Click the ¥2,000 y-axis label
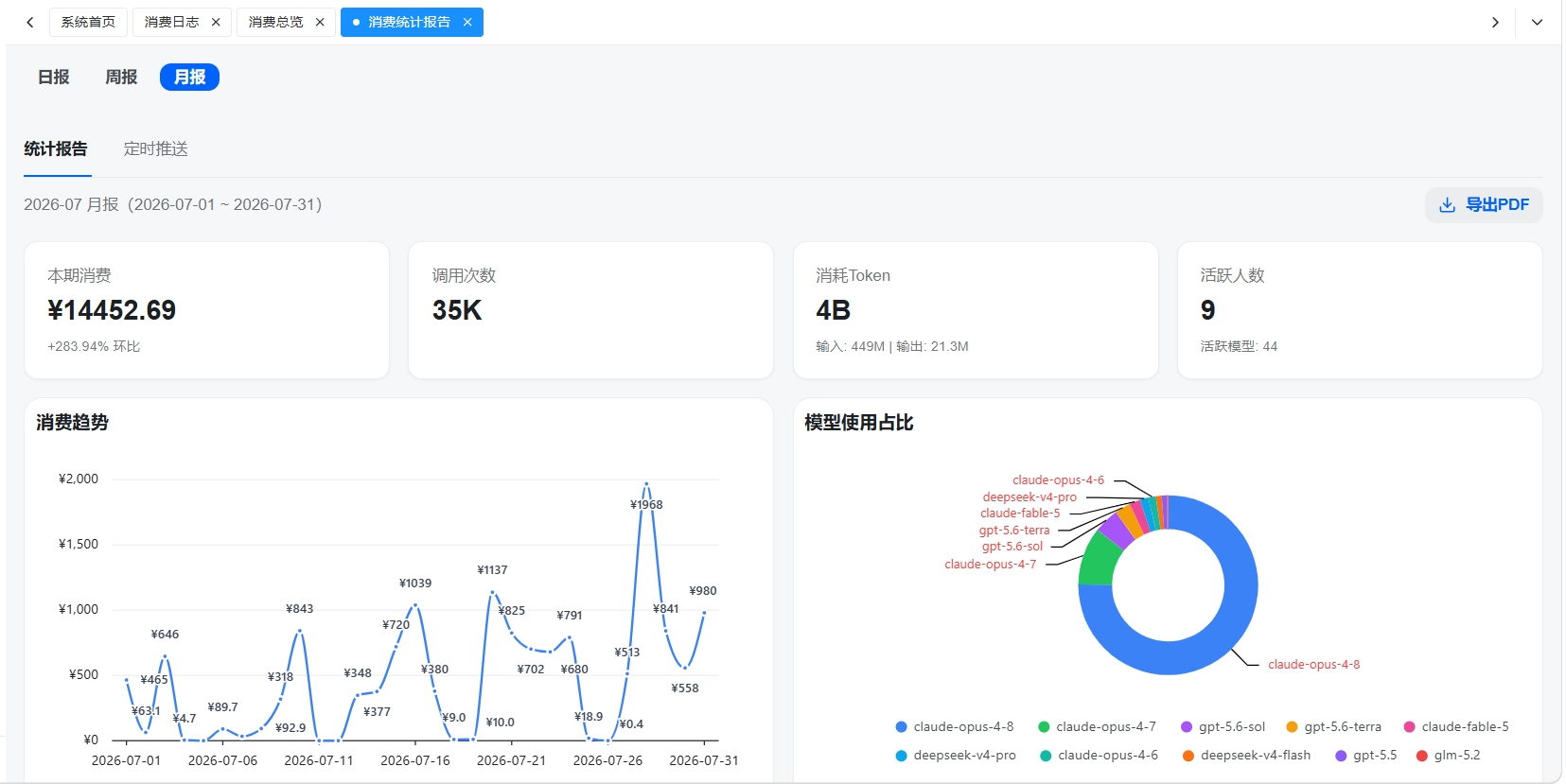1566x784 pixels. (x=79, y=479)
